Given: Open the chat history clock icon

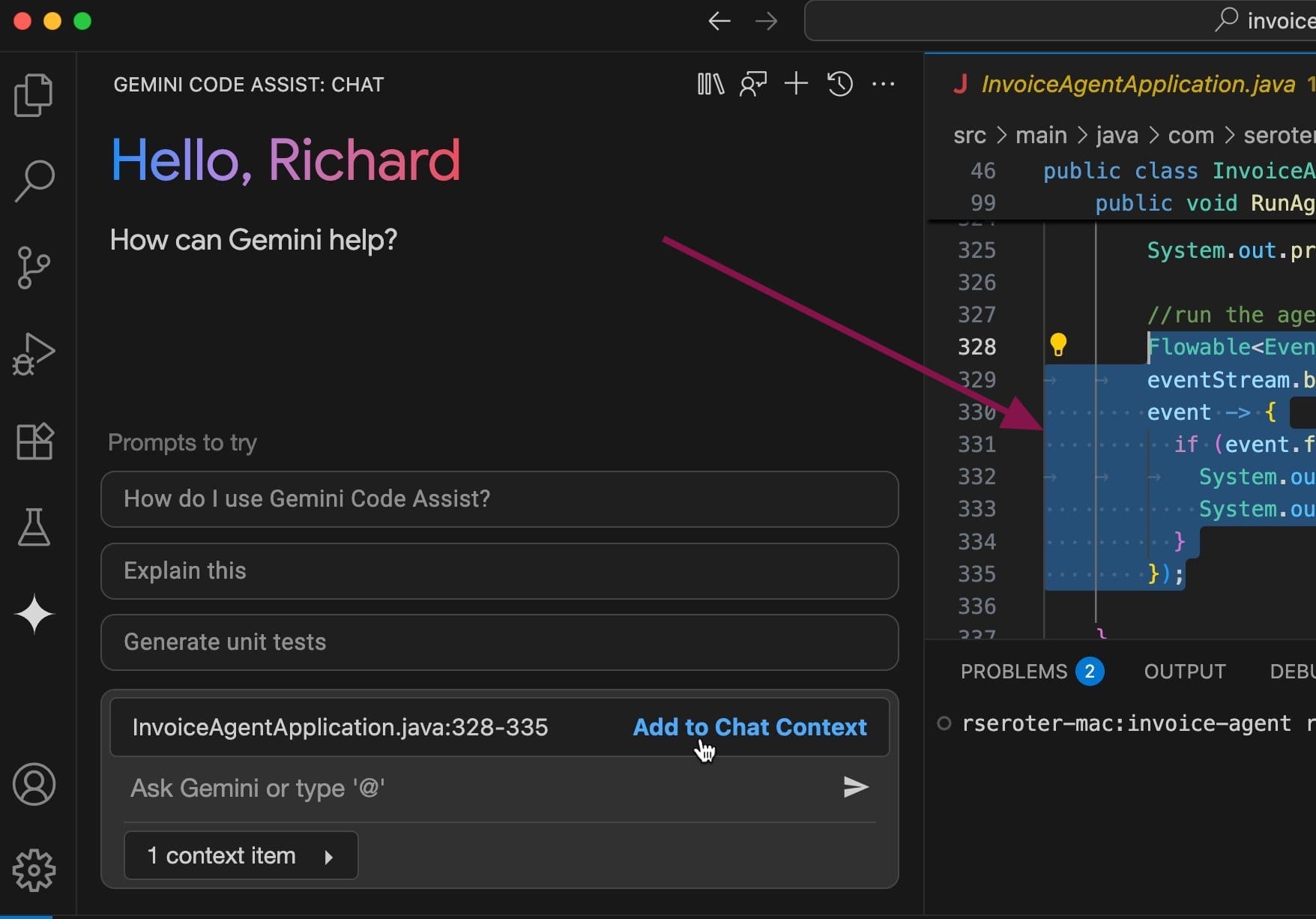Looking at the screenshot, I should pos(840,84).
